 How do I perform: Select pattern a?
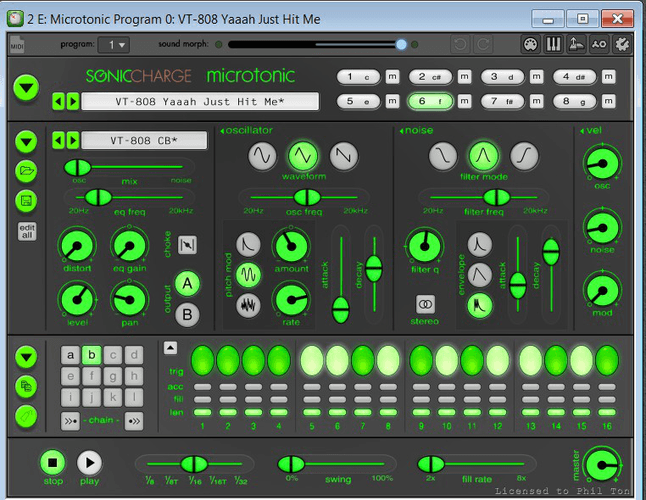click(70, 355)
